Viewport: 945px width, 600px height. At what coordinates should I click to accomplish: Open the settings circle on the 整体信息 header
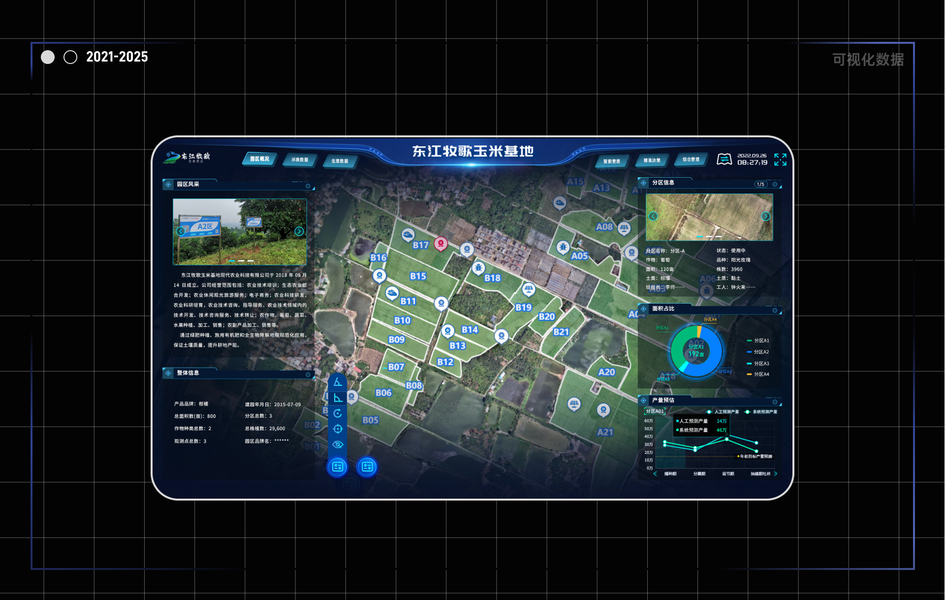(x=308, y=374)
